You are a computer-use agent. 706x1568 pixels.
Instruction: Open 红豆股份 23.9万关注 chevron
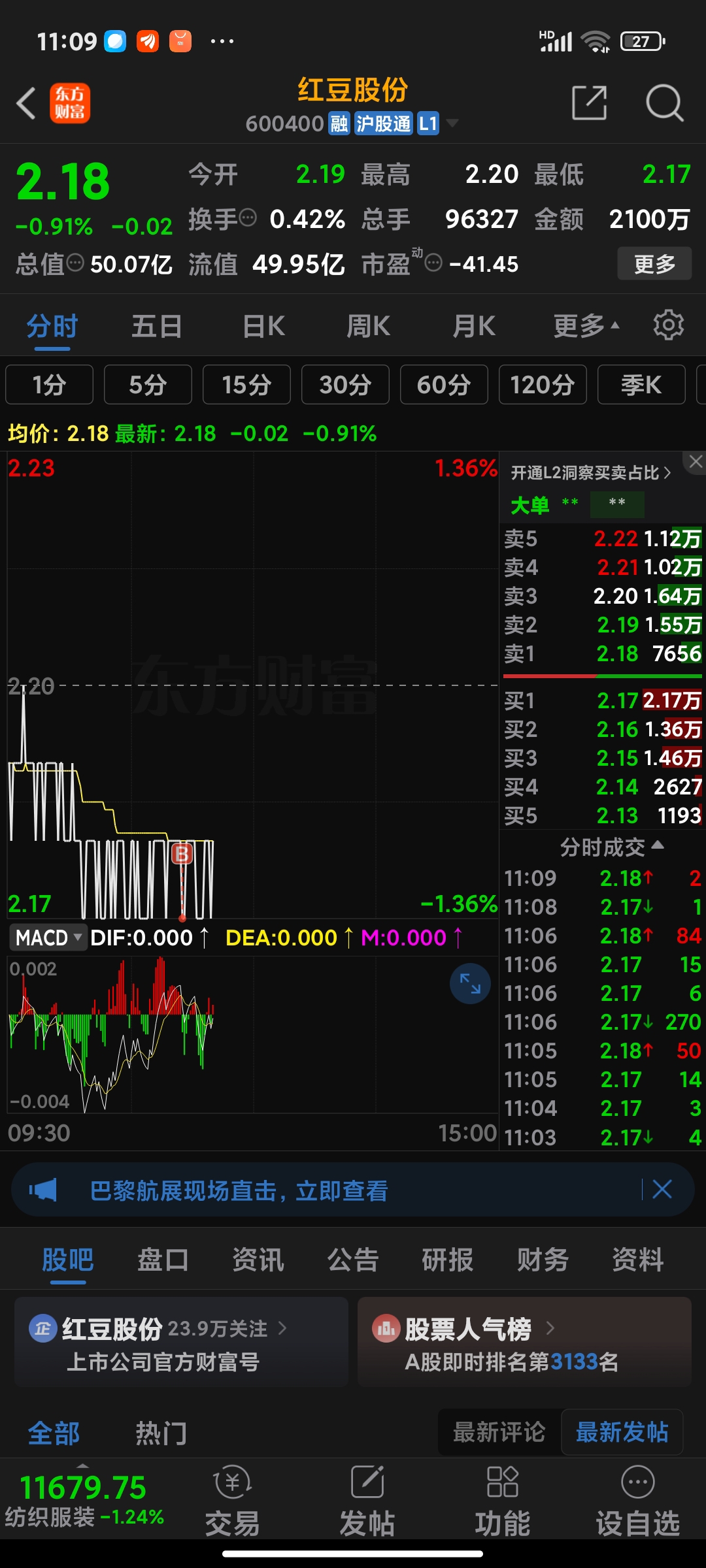282,1328
